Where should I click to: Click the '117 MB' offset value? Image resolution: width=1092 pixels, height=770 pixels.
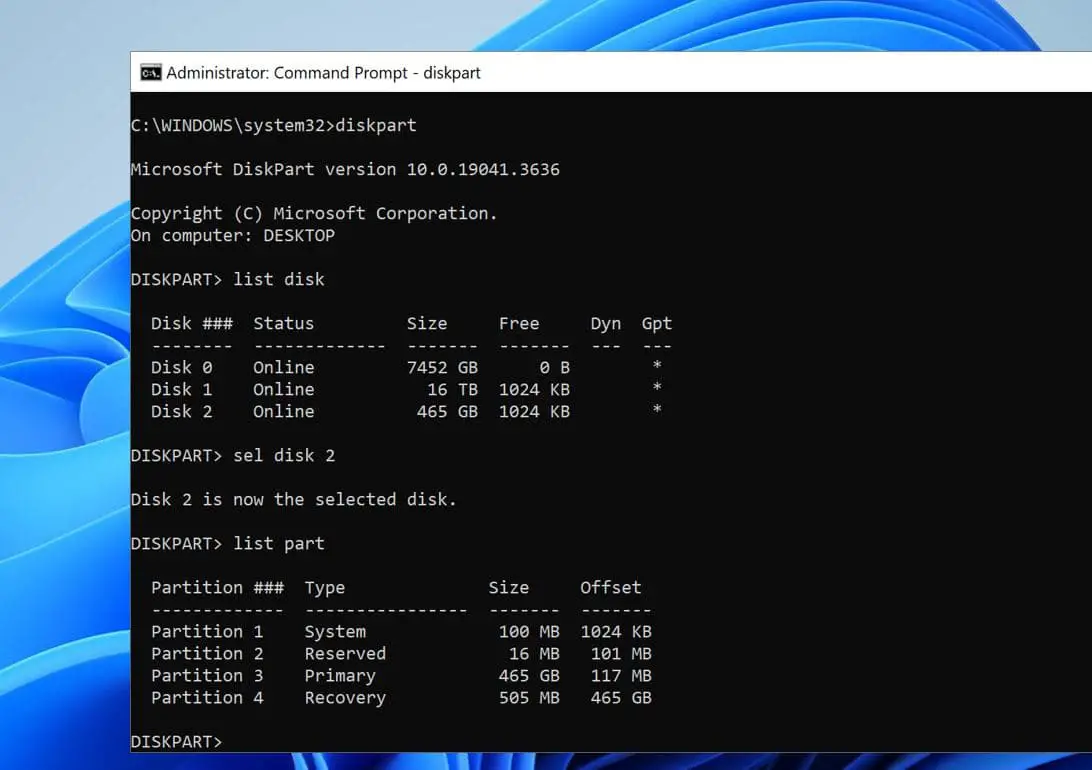pyautogui.click(x=621, y=675)
